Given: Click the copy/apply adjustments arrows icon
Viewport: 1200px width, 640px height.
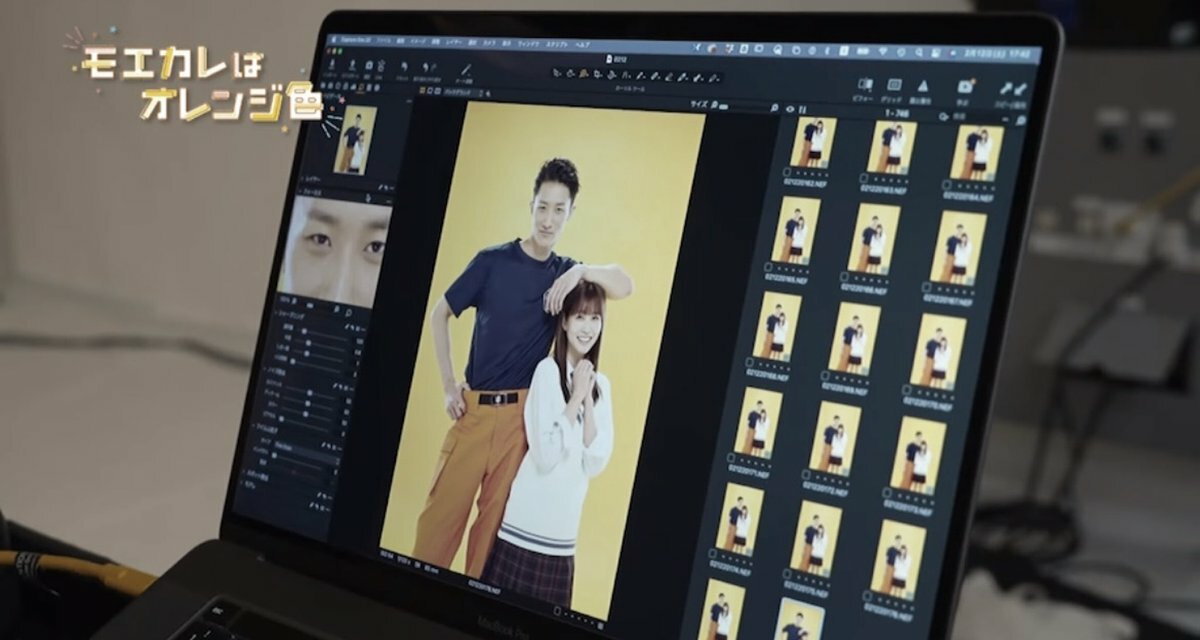Looking at the screenshot, I should pos(1013,89).
